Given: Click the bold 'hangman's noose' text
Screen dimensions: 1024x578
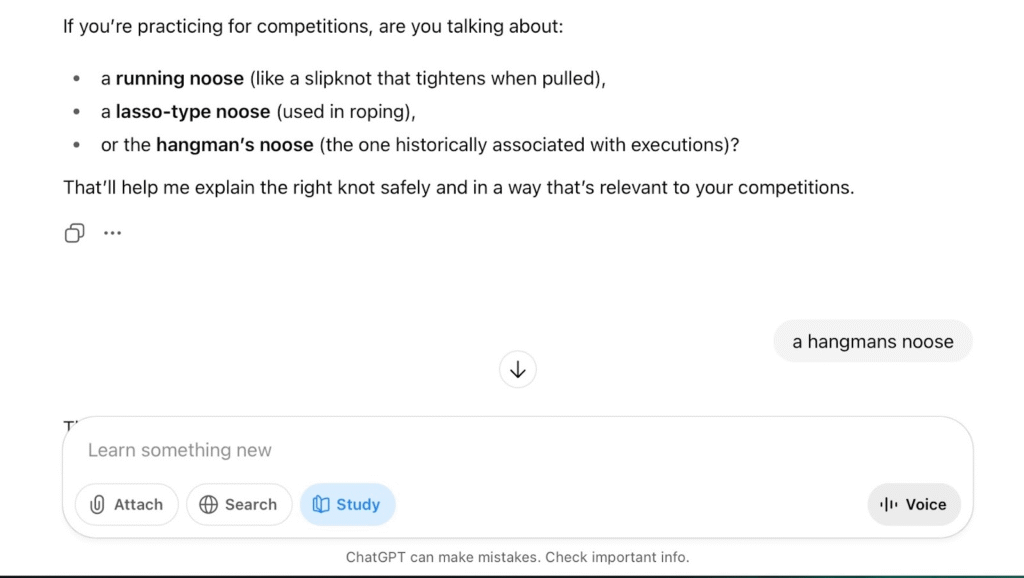Looking at the screenshot, I should point(234,145).
